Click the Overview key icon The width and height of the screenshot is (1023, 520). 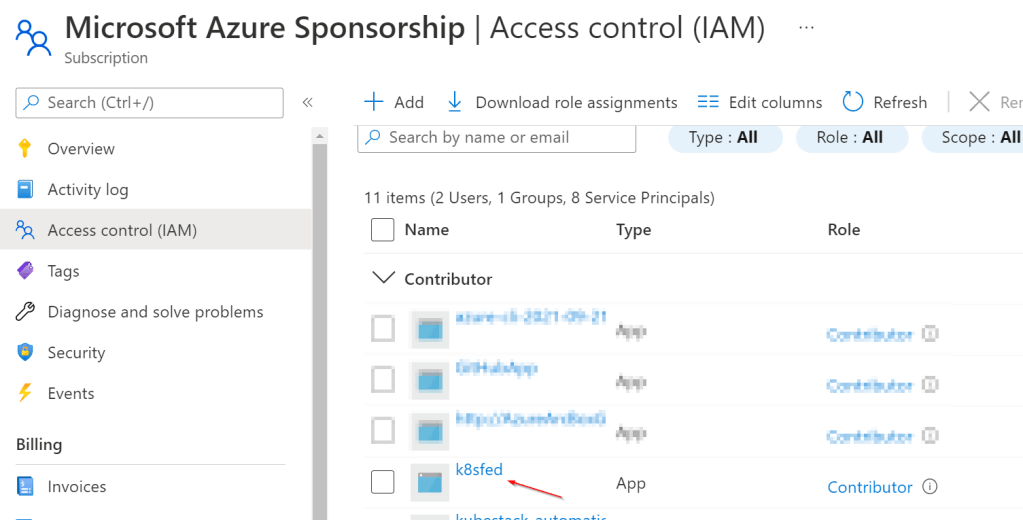click(x=26, y=149)
